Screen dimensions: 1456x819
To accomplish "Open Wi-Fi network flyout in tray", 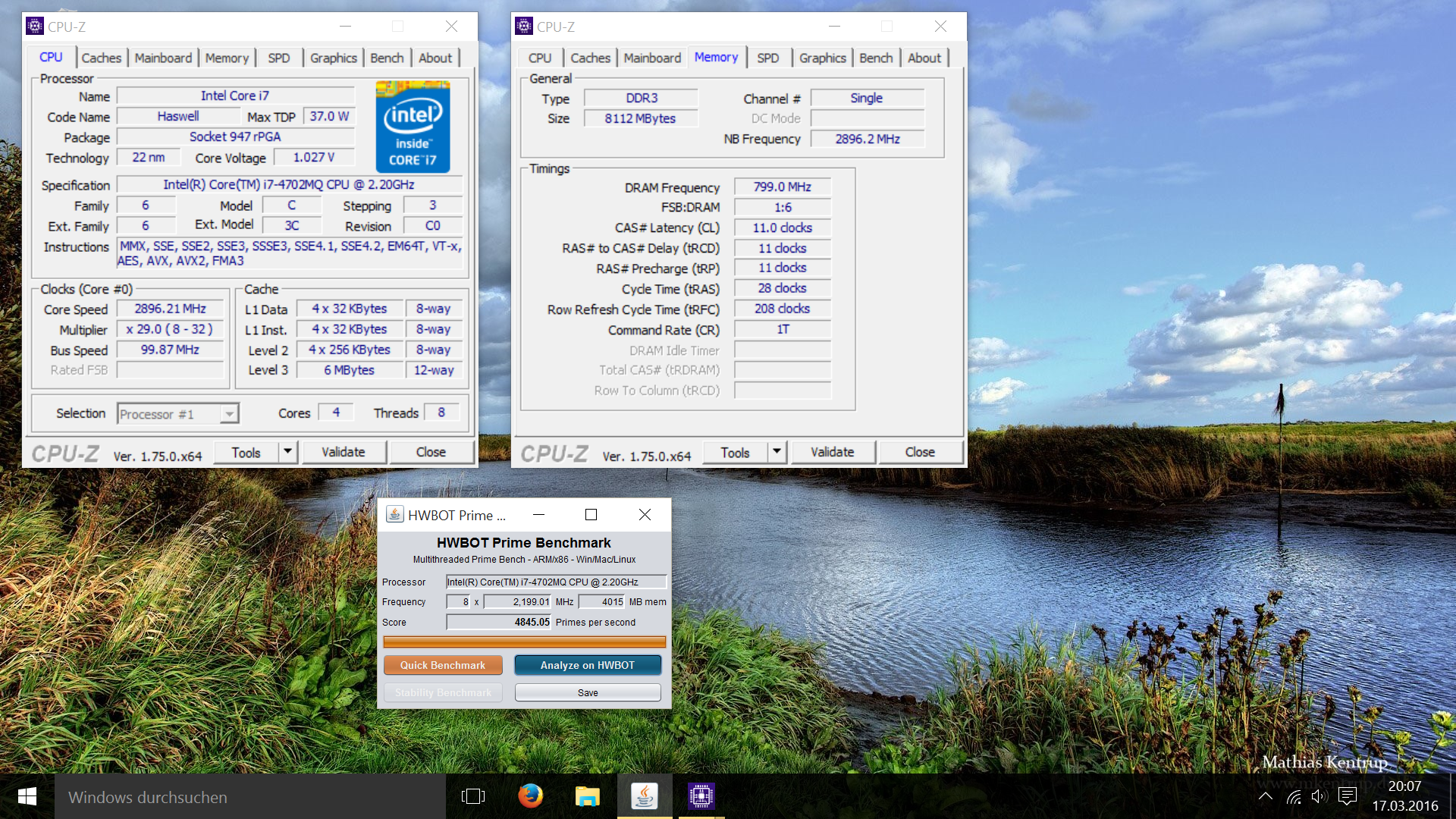I will (1294, 796).
